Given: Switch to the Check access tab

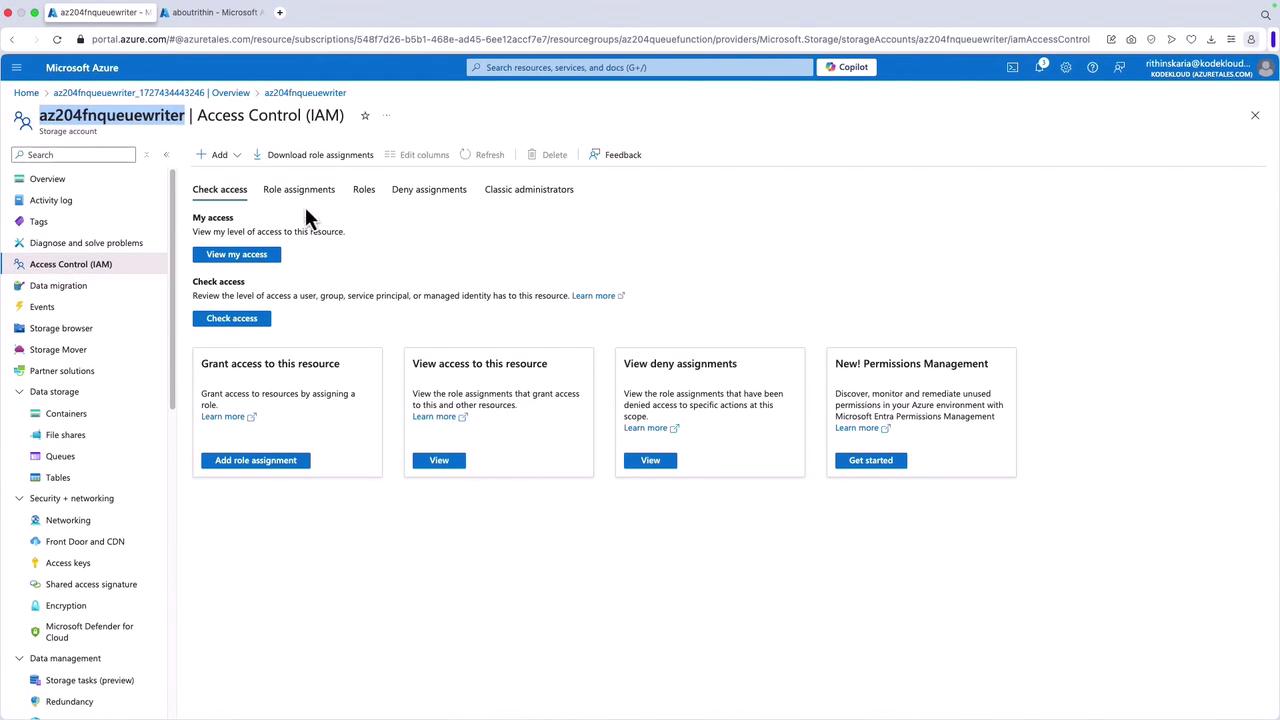Looking at the screenshot, I should 220,189.
